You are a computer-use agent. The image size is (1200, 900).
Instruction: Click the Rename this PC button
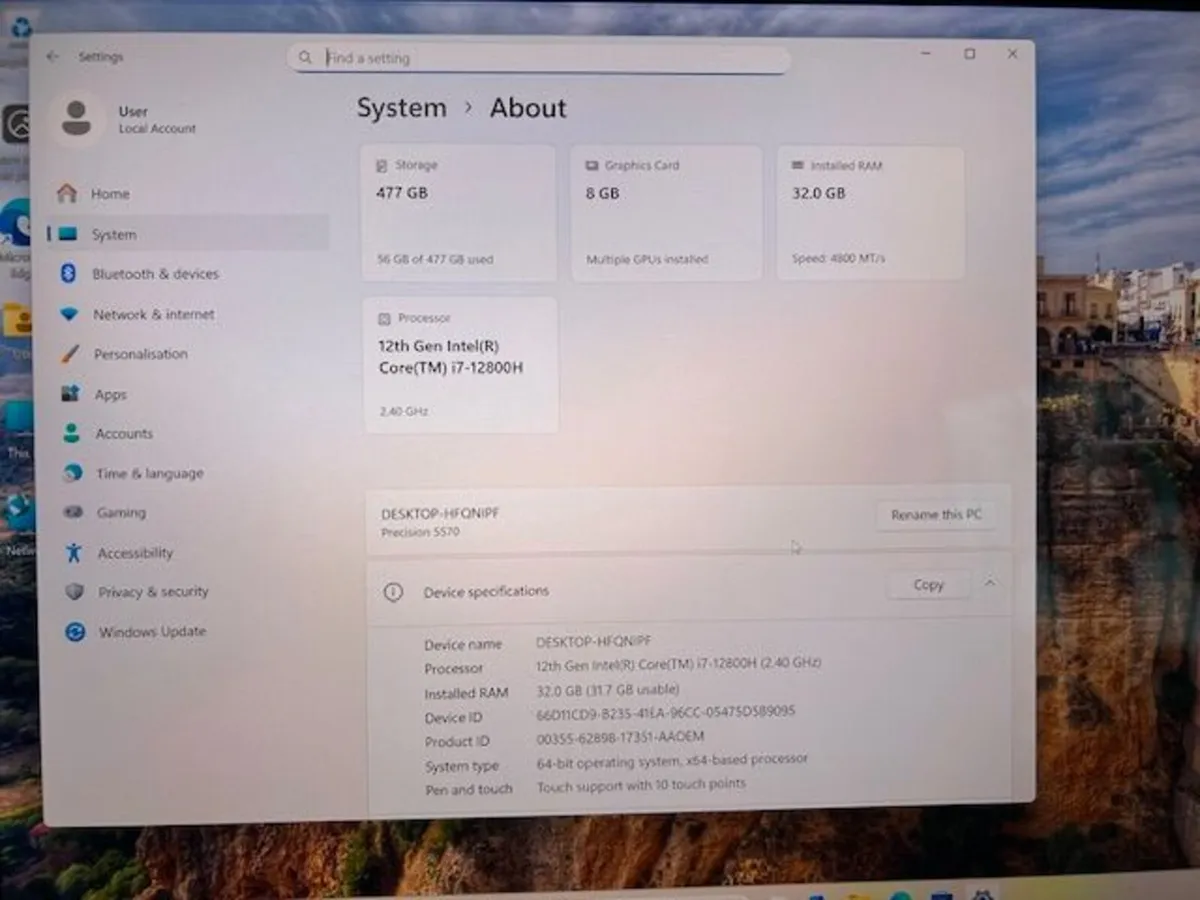point(936,514)
